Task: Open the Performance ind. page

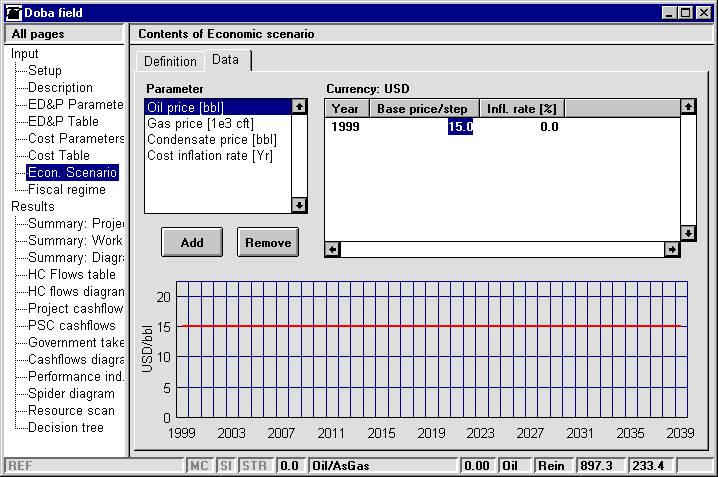Action: pyautogui.click(x=76, y=376)
